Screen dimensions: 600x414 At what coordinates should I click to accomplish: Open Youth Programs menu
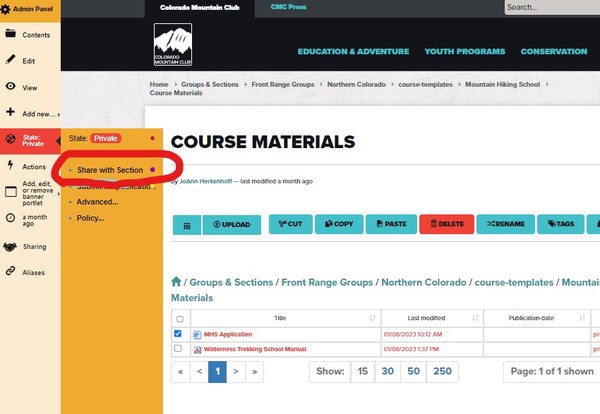[x=465, y=52]
